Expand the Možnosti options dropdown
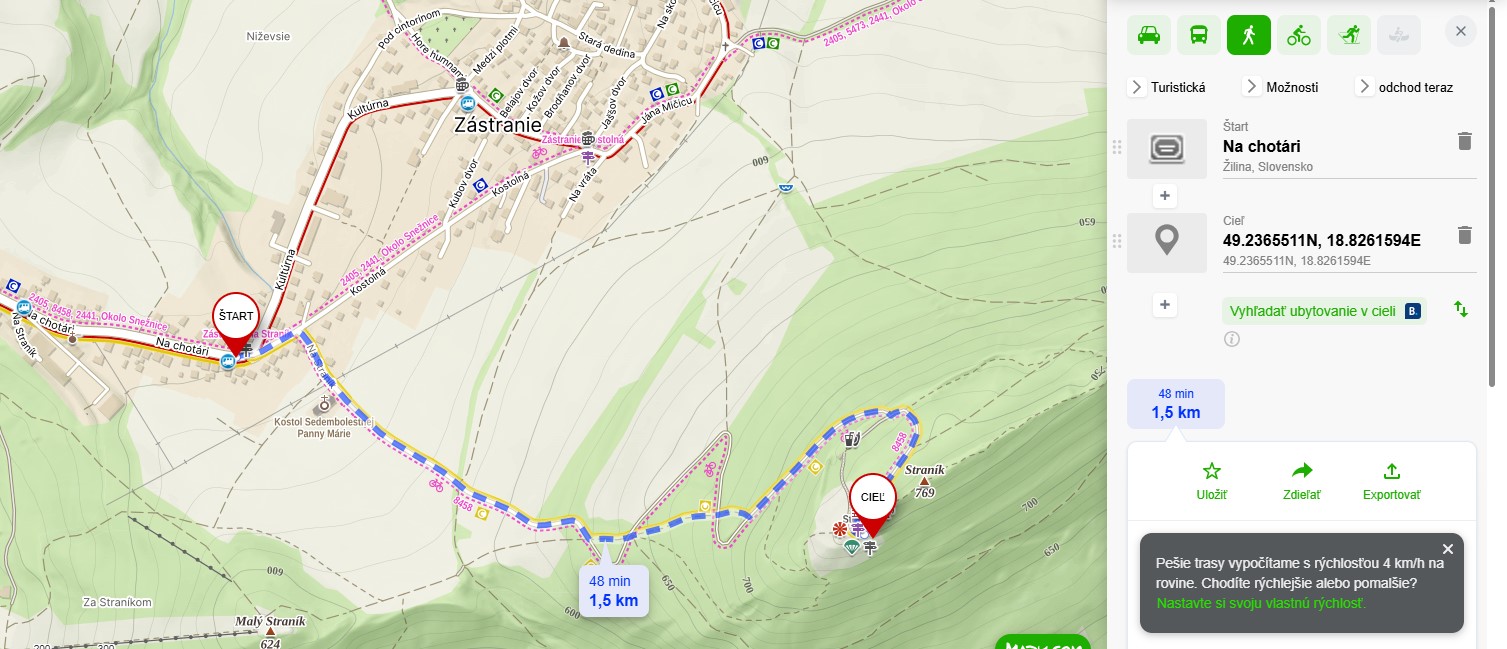This screenshot has width=1507, height=649. (x=1280, y=87)
